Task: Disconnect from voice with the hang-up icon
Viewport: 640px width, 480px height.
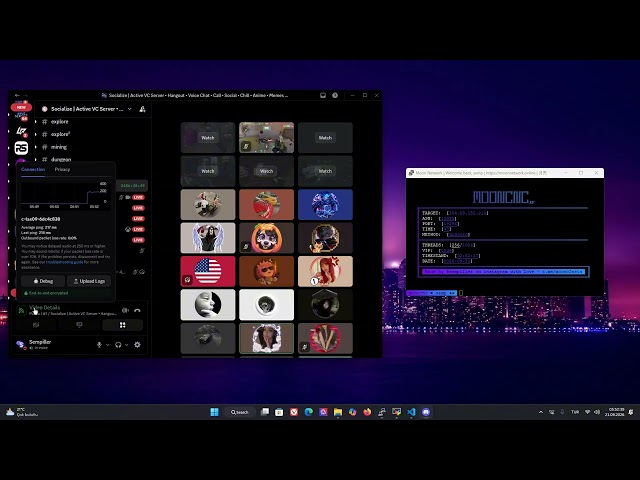Action: [x=137, y=311]
